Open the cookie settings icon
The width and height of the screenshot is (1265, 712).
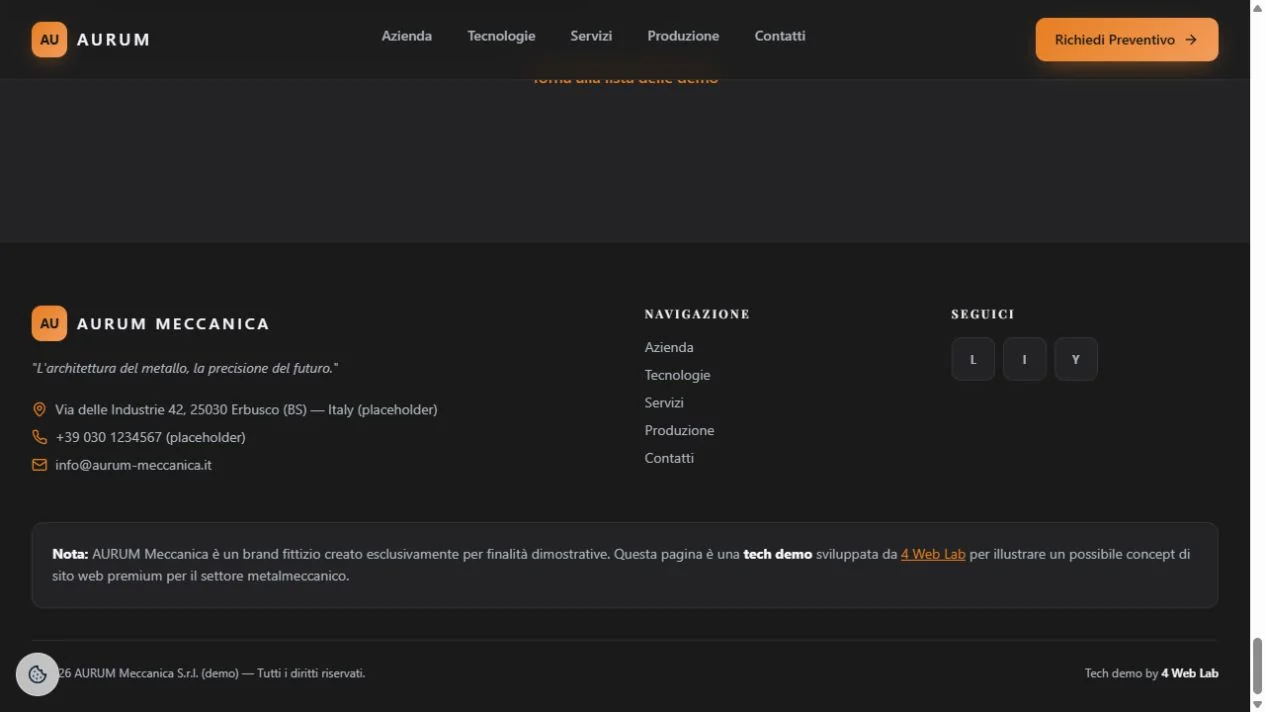tap(38, 674)
